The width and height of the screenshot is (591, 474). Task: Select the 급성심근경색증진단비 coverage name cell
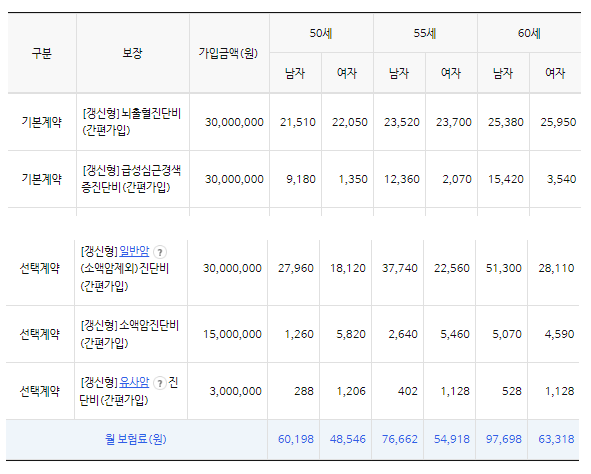pos(132,179)
